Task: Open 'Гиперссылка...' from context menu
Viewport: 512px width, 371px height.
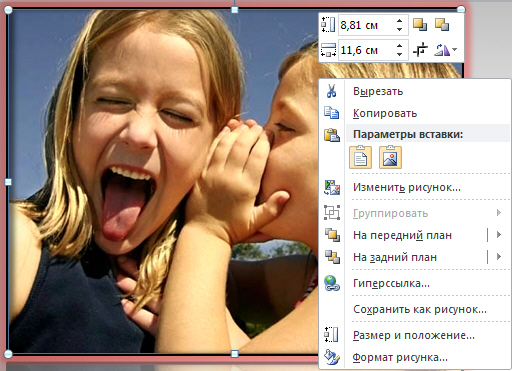Action: [415, 283]
